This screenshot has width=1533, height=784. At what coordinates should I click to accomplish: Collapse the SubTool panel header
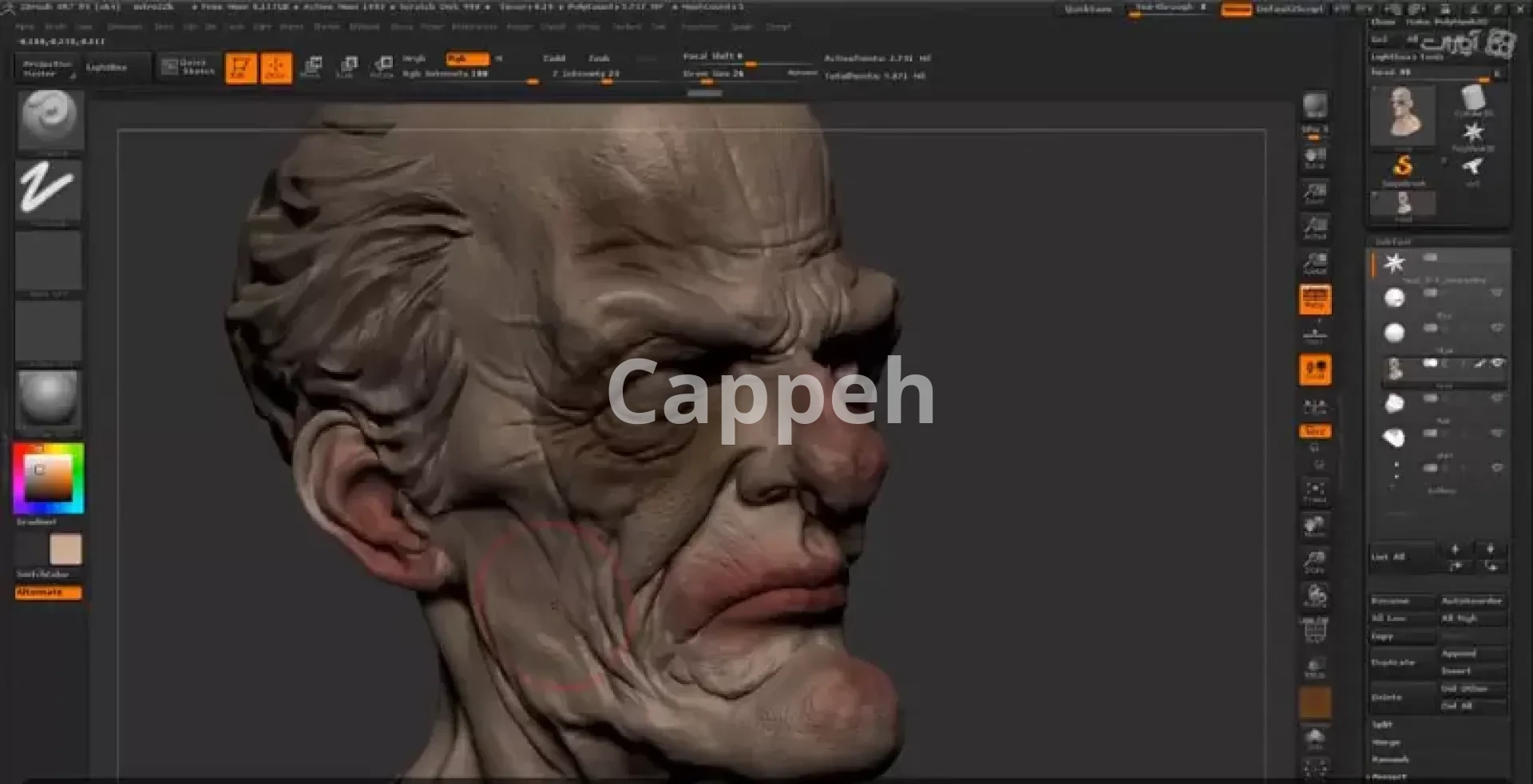[x=1393, y=242]
